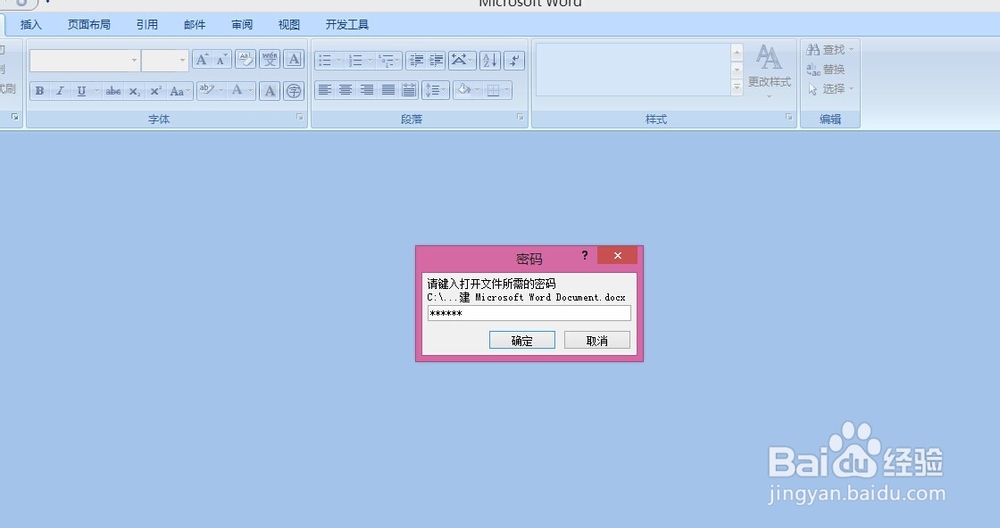1000x528 pixels.
Task: Open the font size combo box
Action: click(x=165, y=61)
